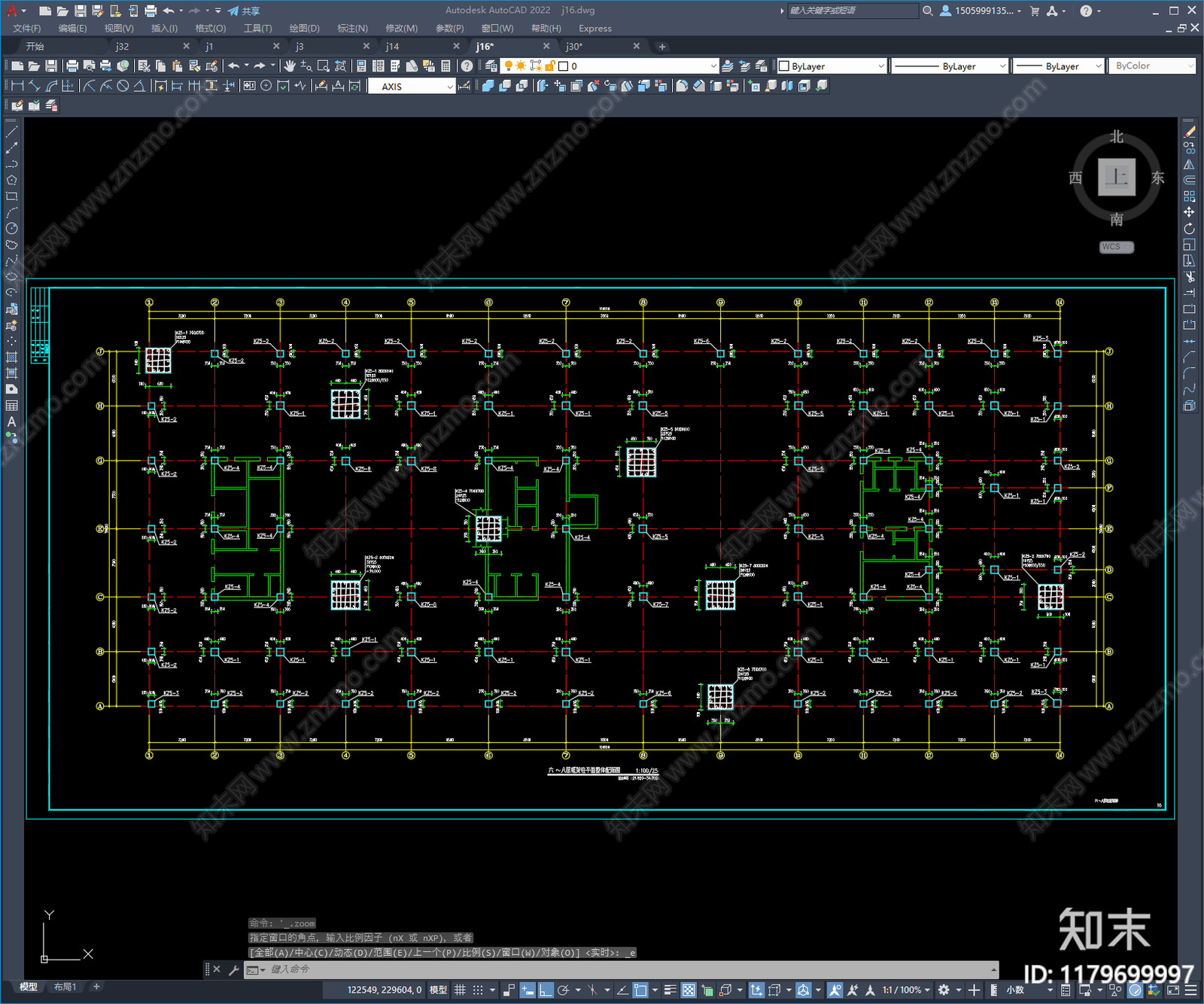Select the Rotate tool in modify toolbar

[x=1189, y=229]
